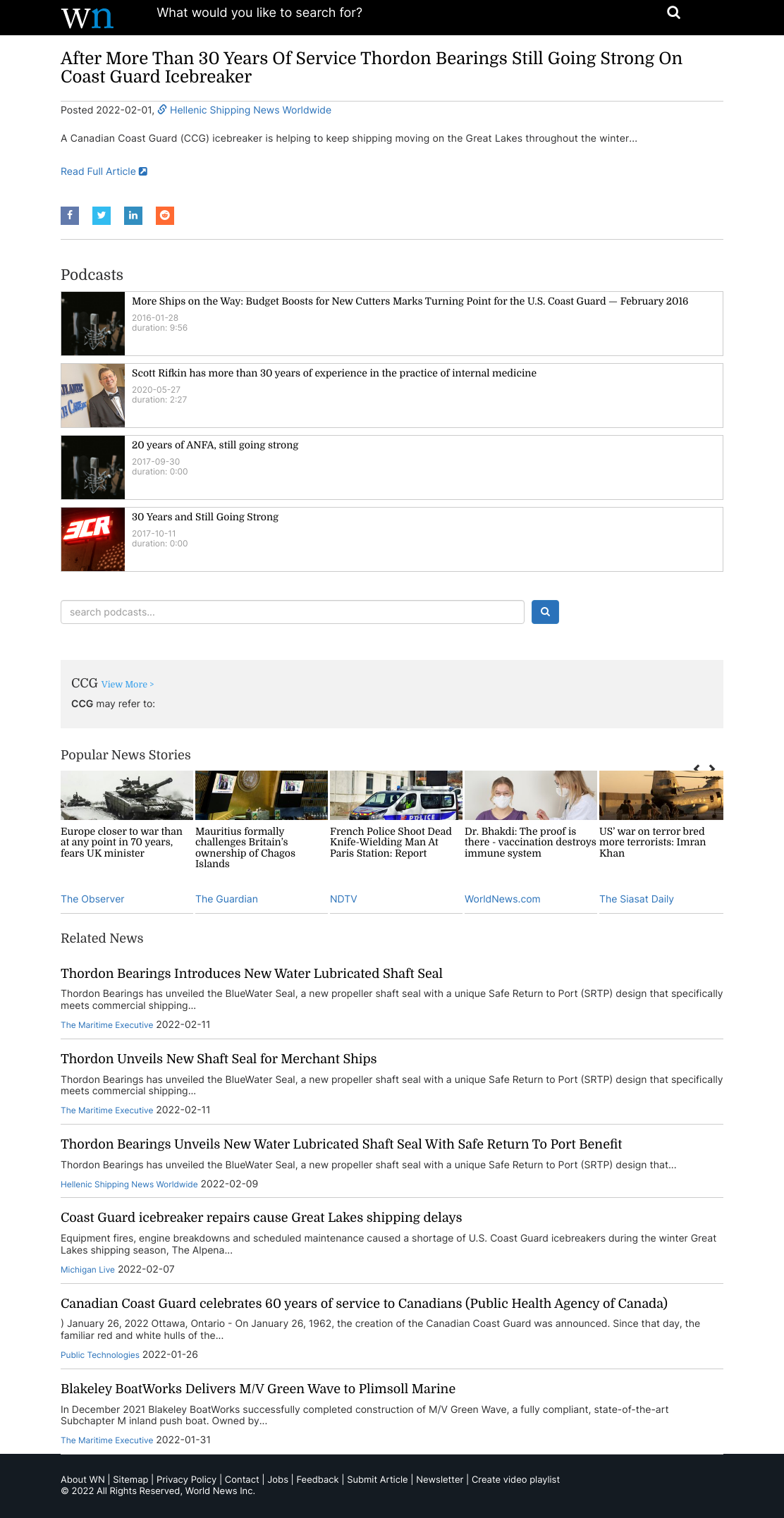Open CCG View More link
Image resolution: width=784 pixels, height=1518 pixels.
pyautogui.click(x=127, y=685)
